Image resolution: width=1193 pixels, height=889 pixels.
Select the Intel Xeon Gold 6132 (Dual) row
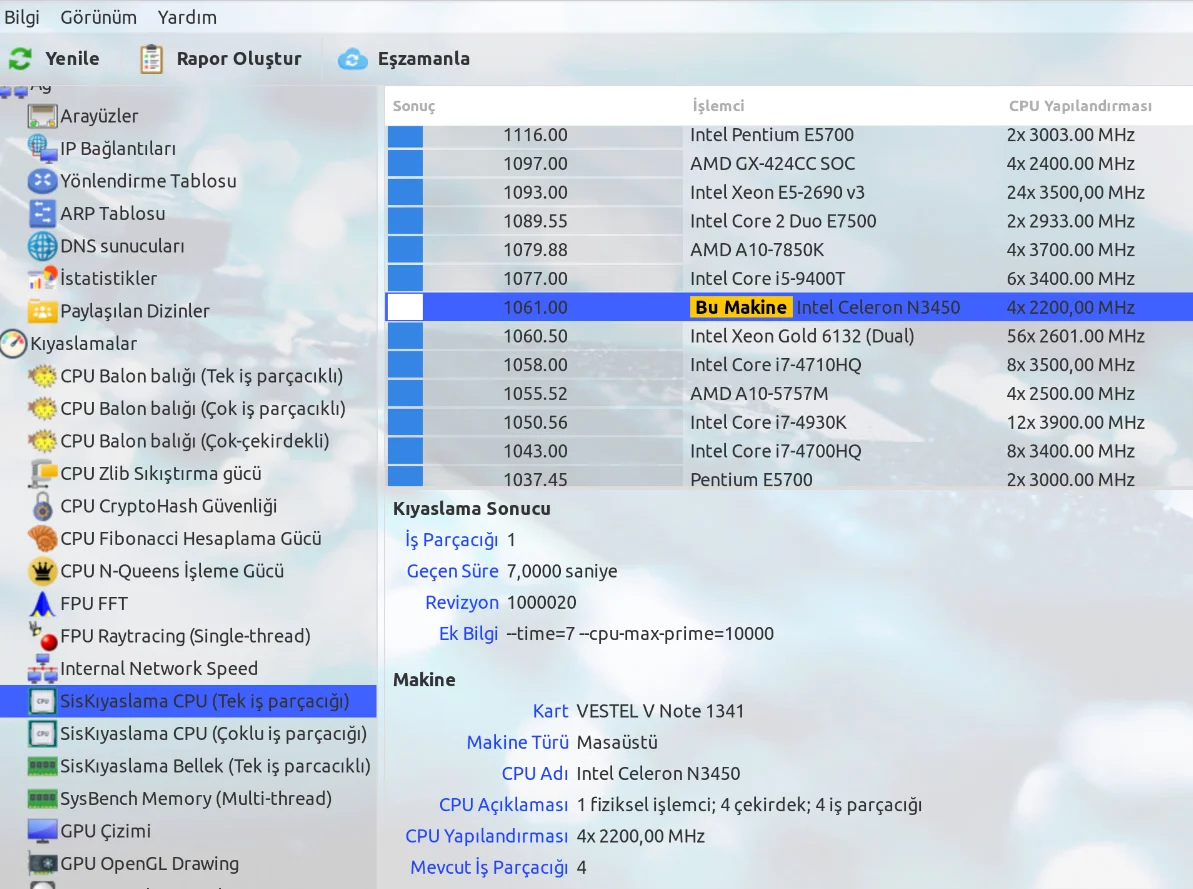pos(790,336)
